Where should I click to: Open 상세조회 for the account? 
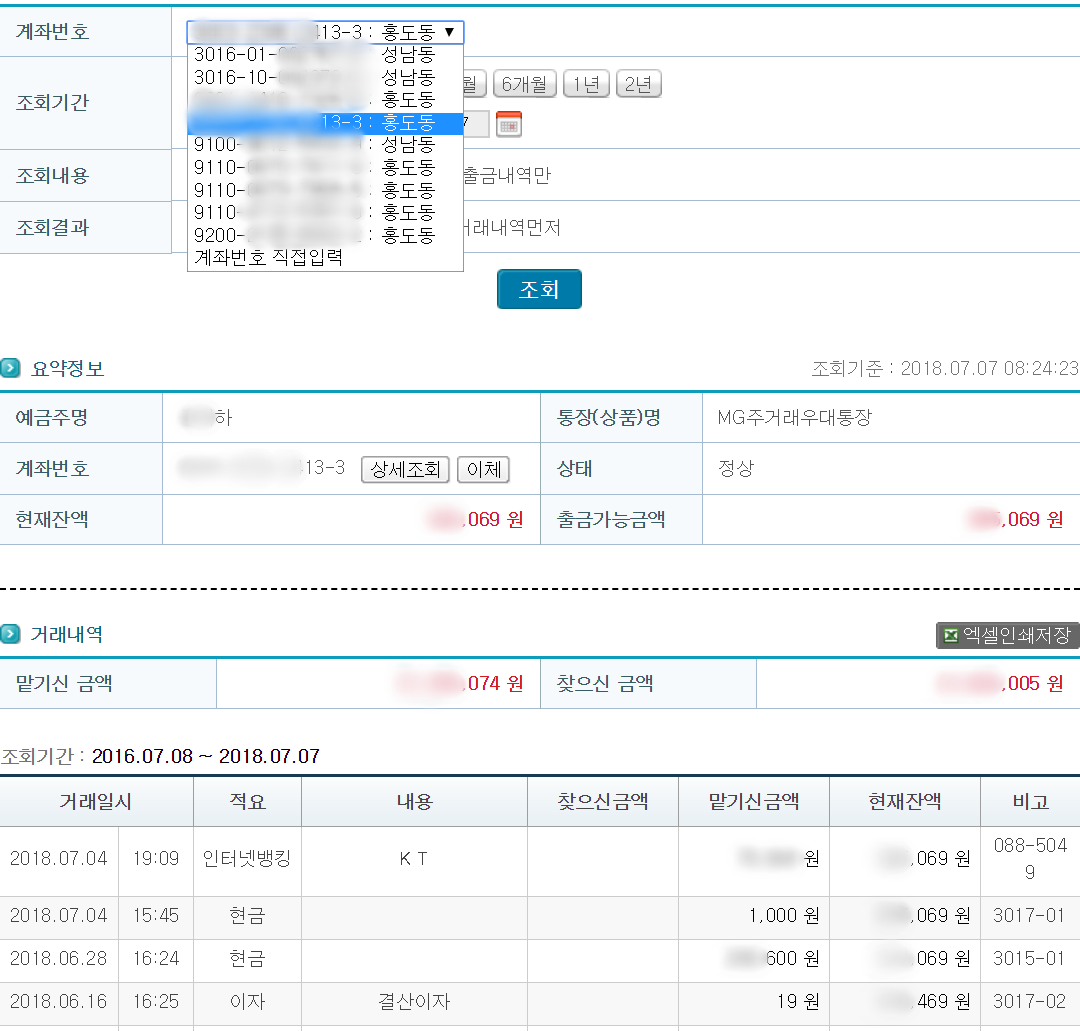coord(406,470)
